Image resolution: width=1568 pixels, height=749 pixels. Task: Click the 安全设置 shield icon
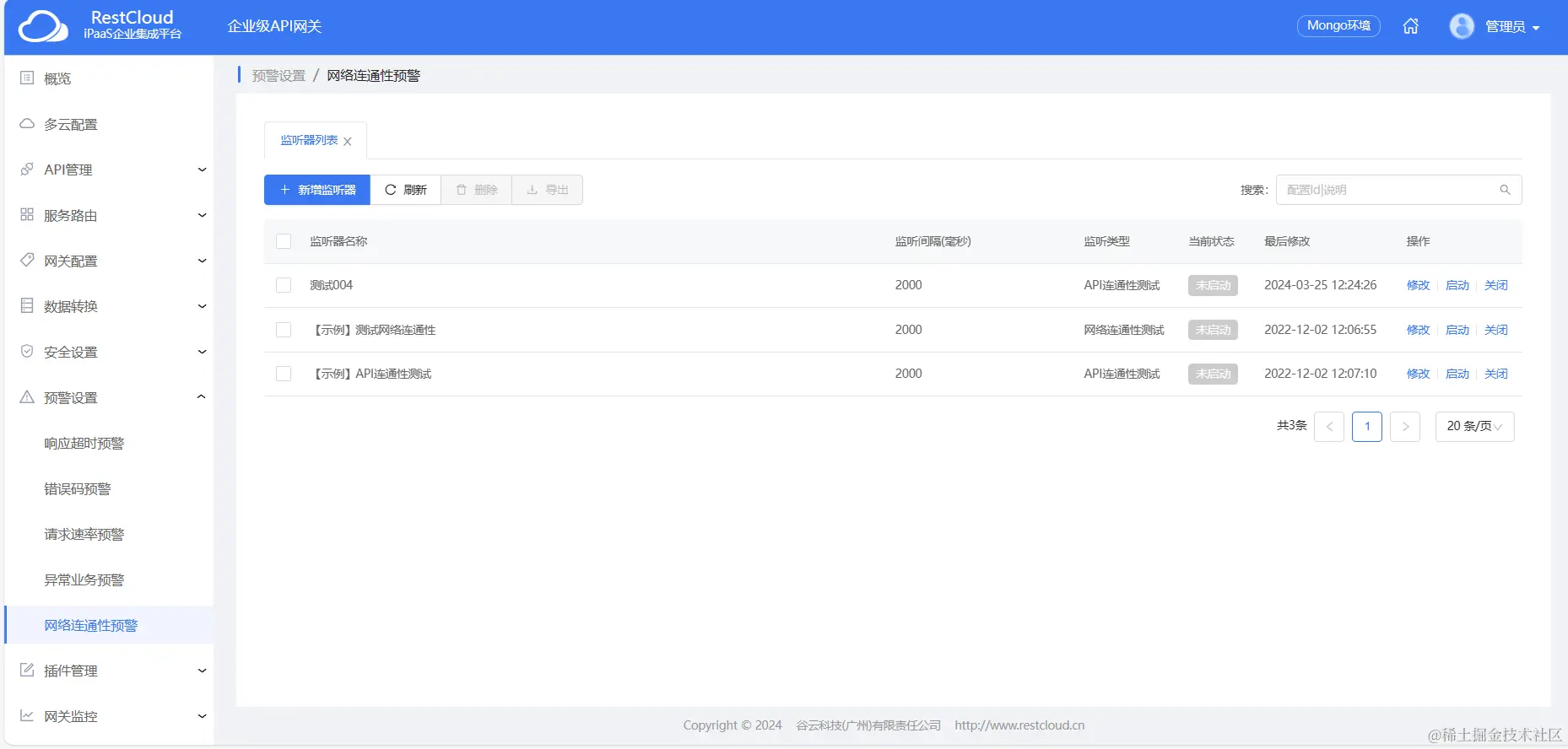[27, 352]
